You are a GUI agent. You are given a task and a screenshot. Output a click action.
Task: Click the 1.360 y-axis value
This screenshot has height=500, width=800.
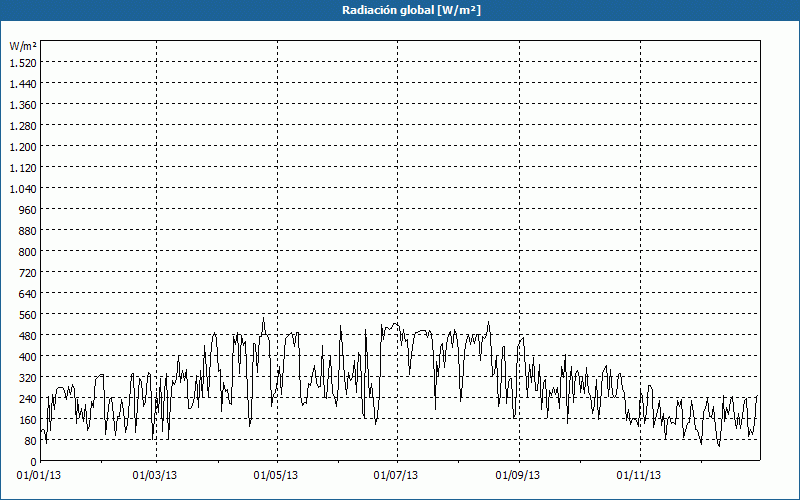tap(23, 105)
